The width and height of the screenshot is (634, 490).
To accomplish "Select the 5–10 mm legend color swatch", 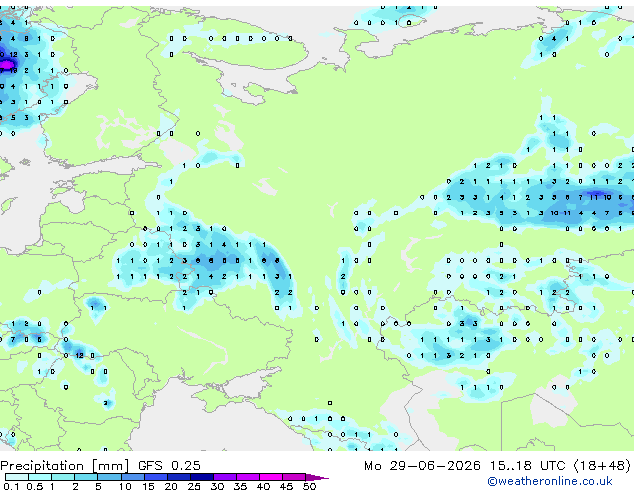I will pyautogui.click(x=109, y=477).
